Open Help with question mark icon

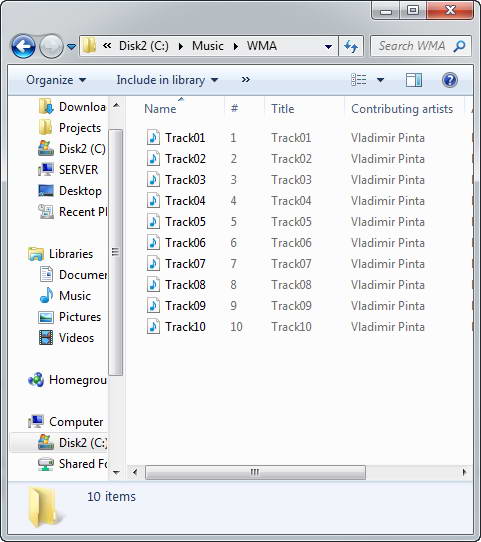point(450,80)
